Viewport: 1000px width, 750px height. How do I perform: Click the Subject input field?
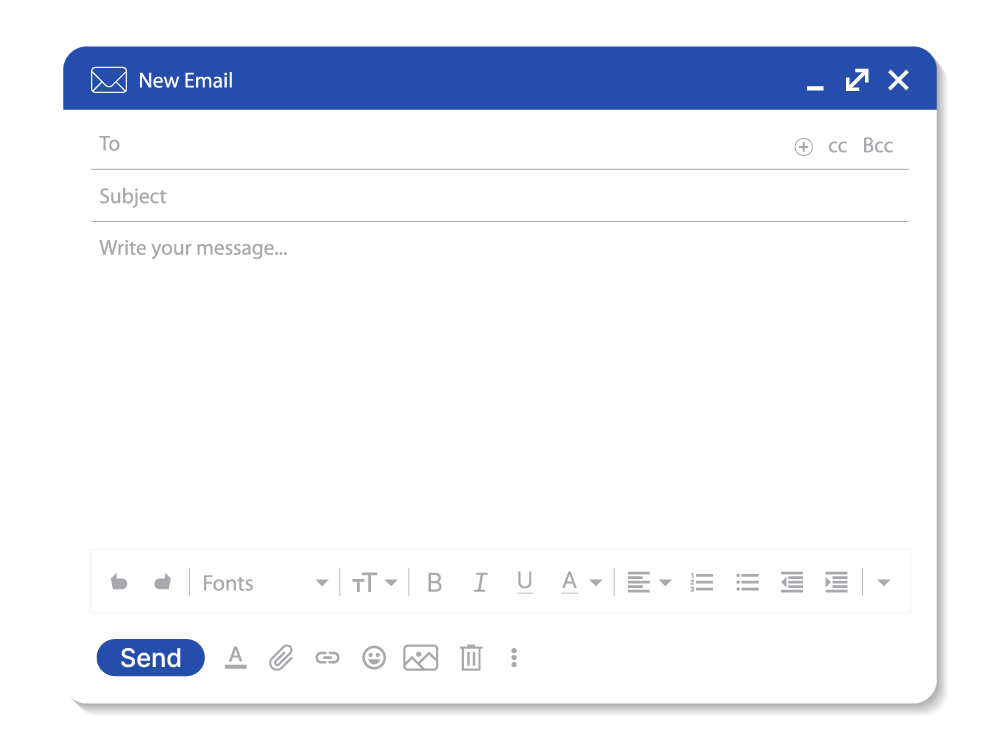400,196
